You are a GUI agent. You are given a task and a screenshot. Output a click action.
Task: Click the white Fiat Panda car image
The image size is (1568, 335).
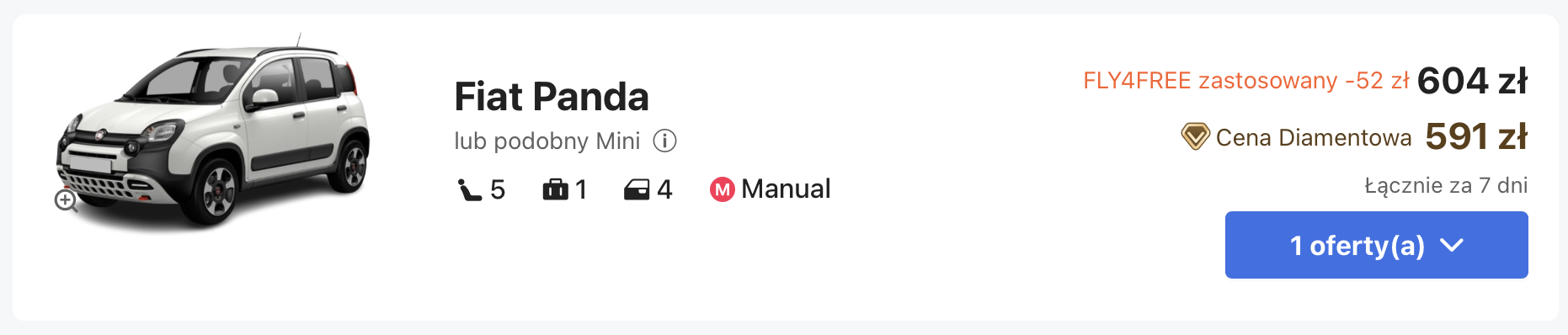click(x=213, y=131)
